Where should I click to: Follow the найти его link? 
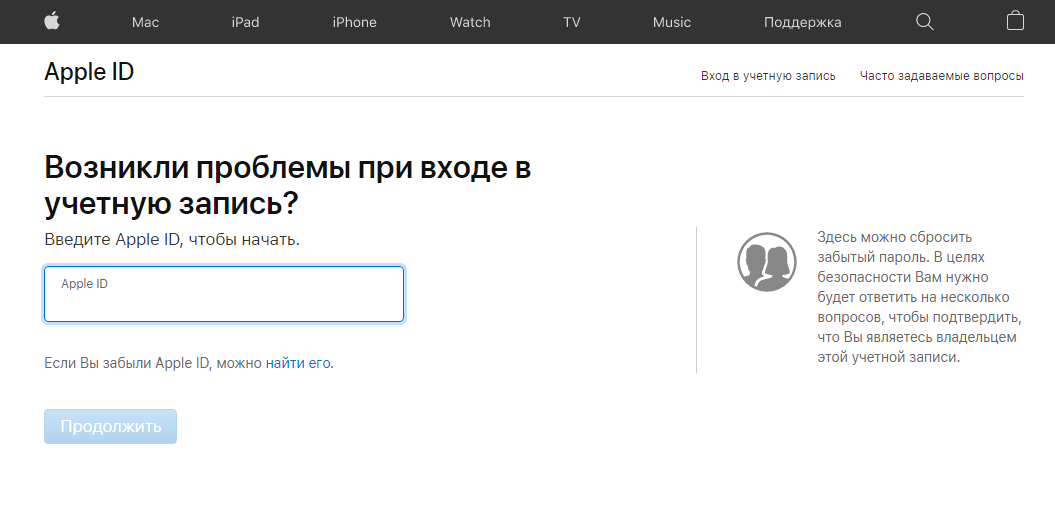coord(298,363)
